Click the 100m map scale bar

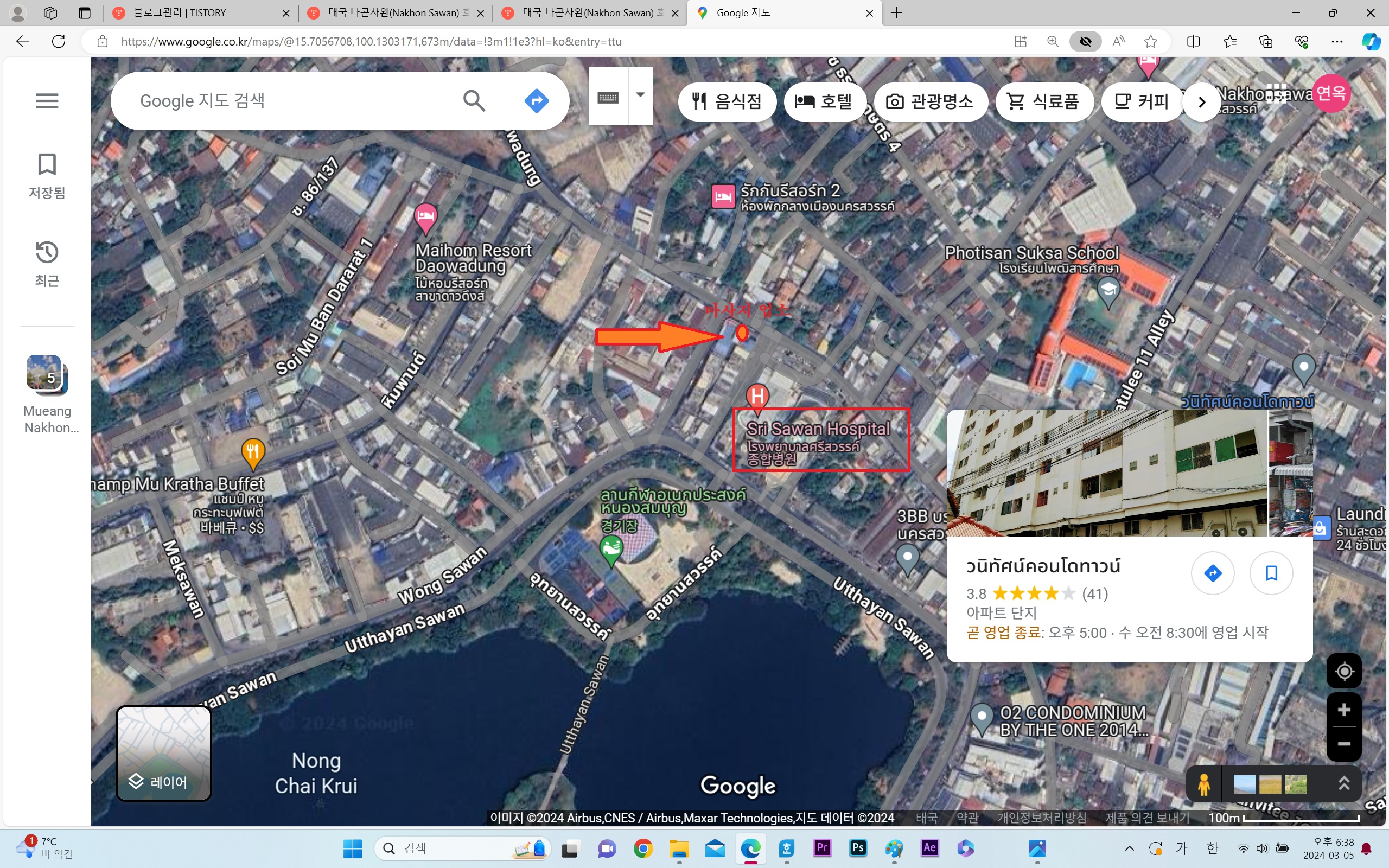pos(1283,818)
